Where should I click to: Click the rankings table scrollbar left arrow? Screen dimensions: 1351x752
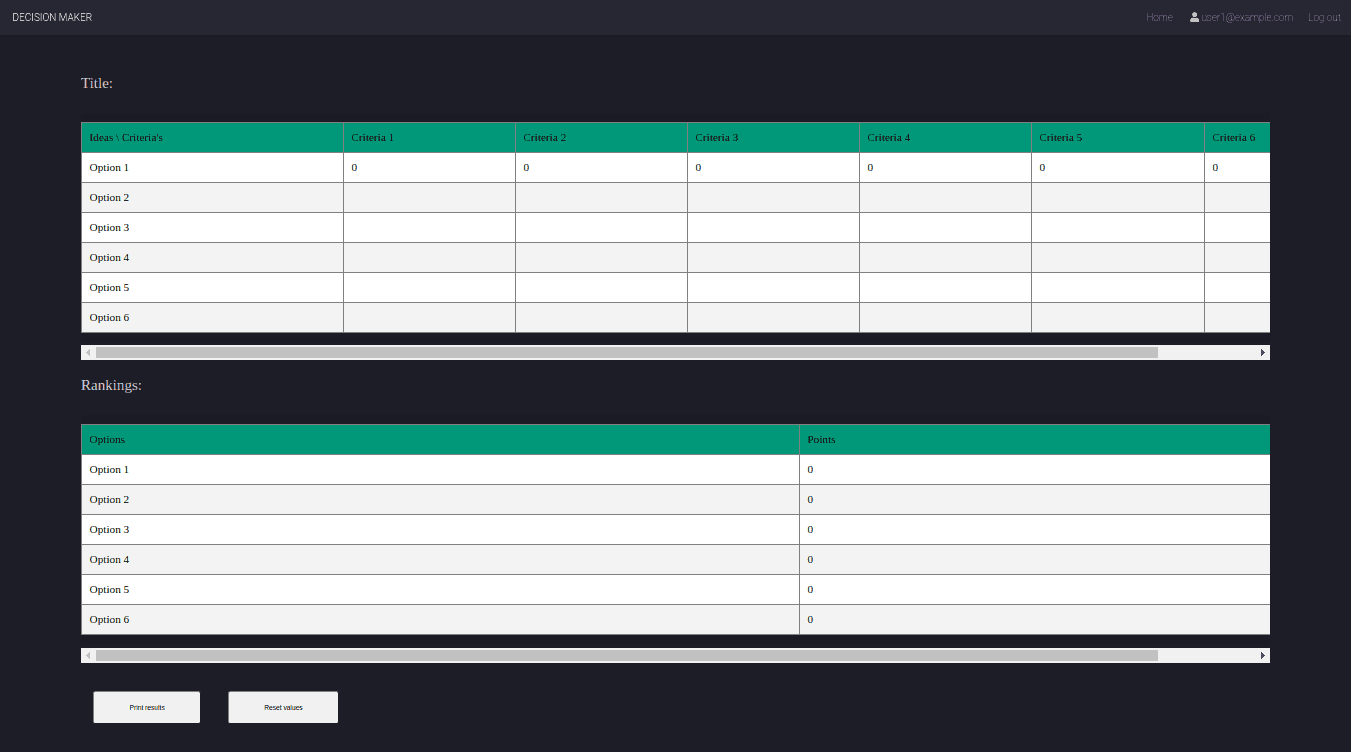coord(88,655)
